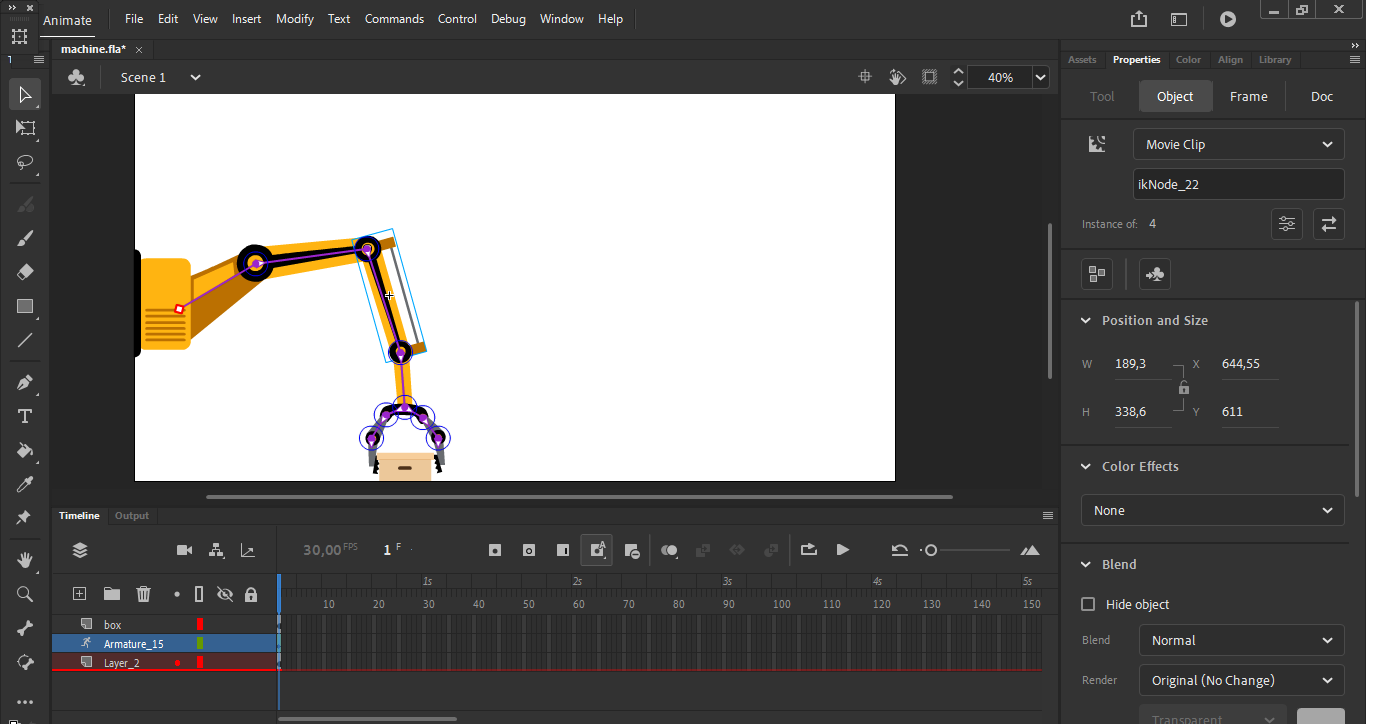Activate the Text tool
The height and width of the screenshot is (724, 1374).
click(24, 416)
